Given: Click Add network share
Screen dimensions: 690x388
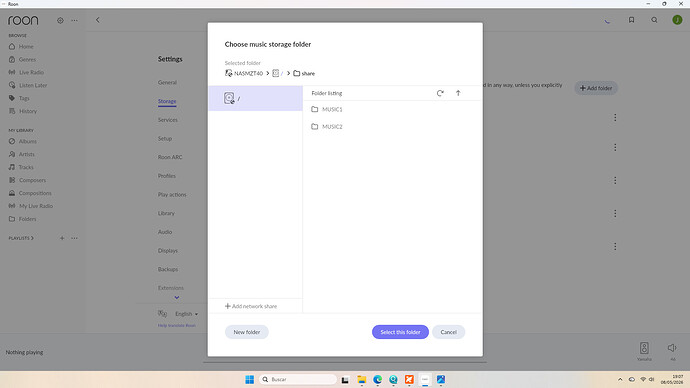Looking at the screenshot, I should (x=251, y=306).
